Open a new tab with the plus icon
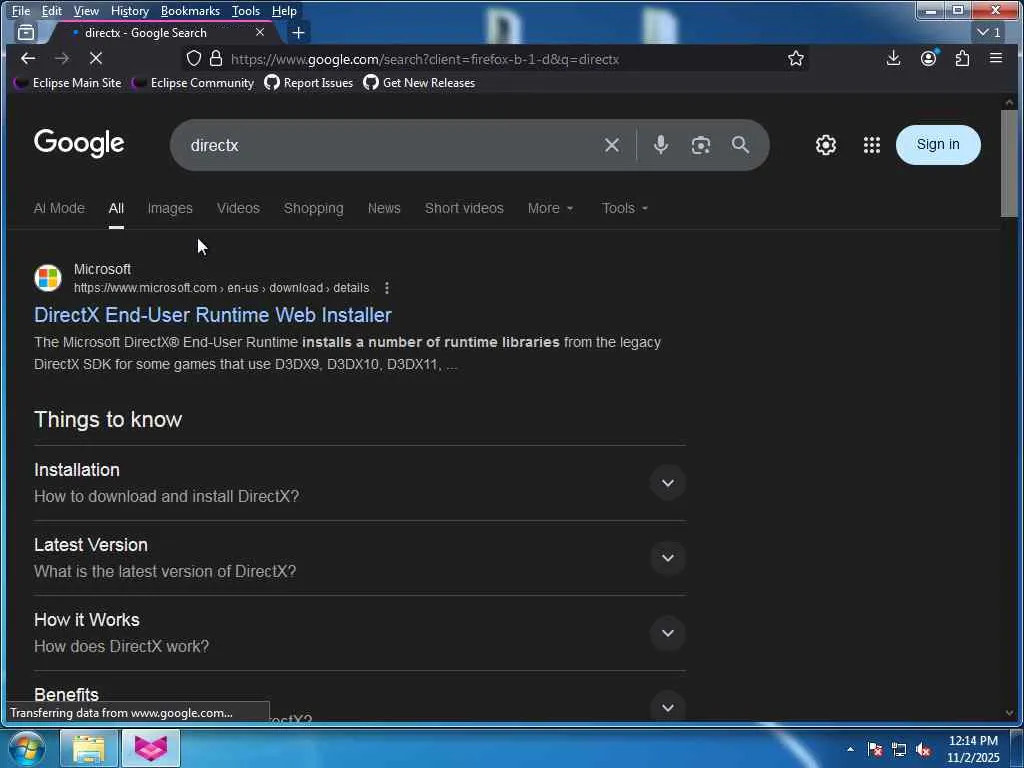The width and height of the screenshot is (1024, 768). [298, 32]
